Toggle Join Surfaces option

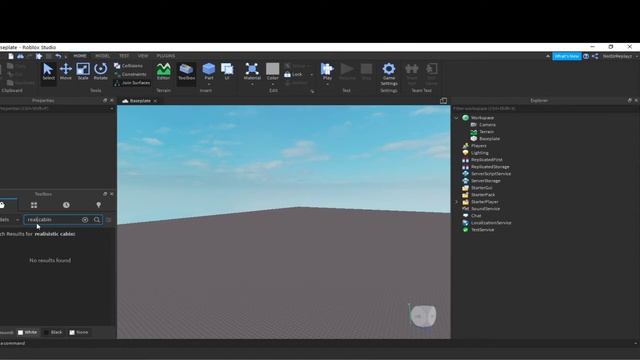click(x=132, y=83)
